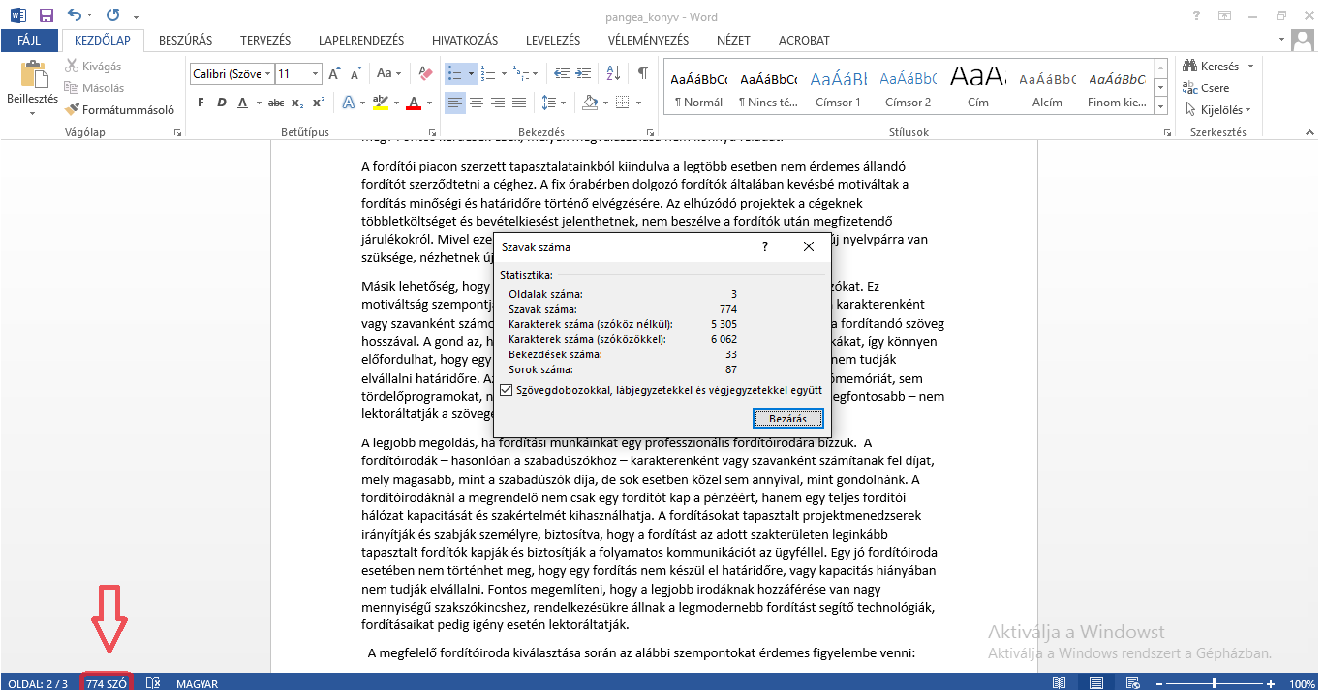Open the Keresés search dropdown arrow
The image size is (1318, 690).
point(1250,66)
